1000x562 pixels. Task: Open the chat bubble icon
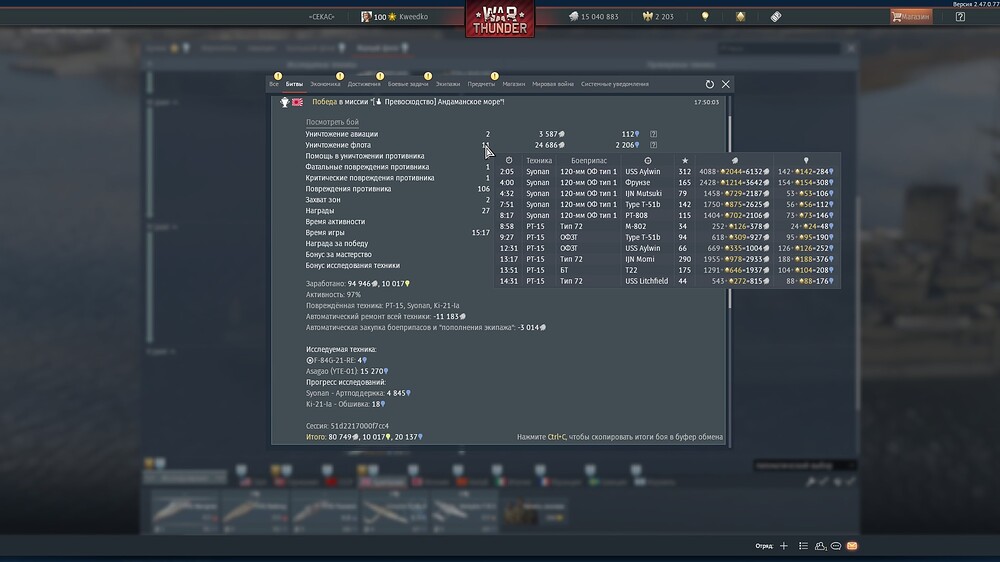point(835,546)
